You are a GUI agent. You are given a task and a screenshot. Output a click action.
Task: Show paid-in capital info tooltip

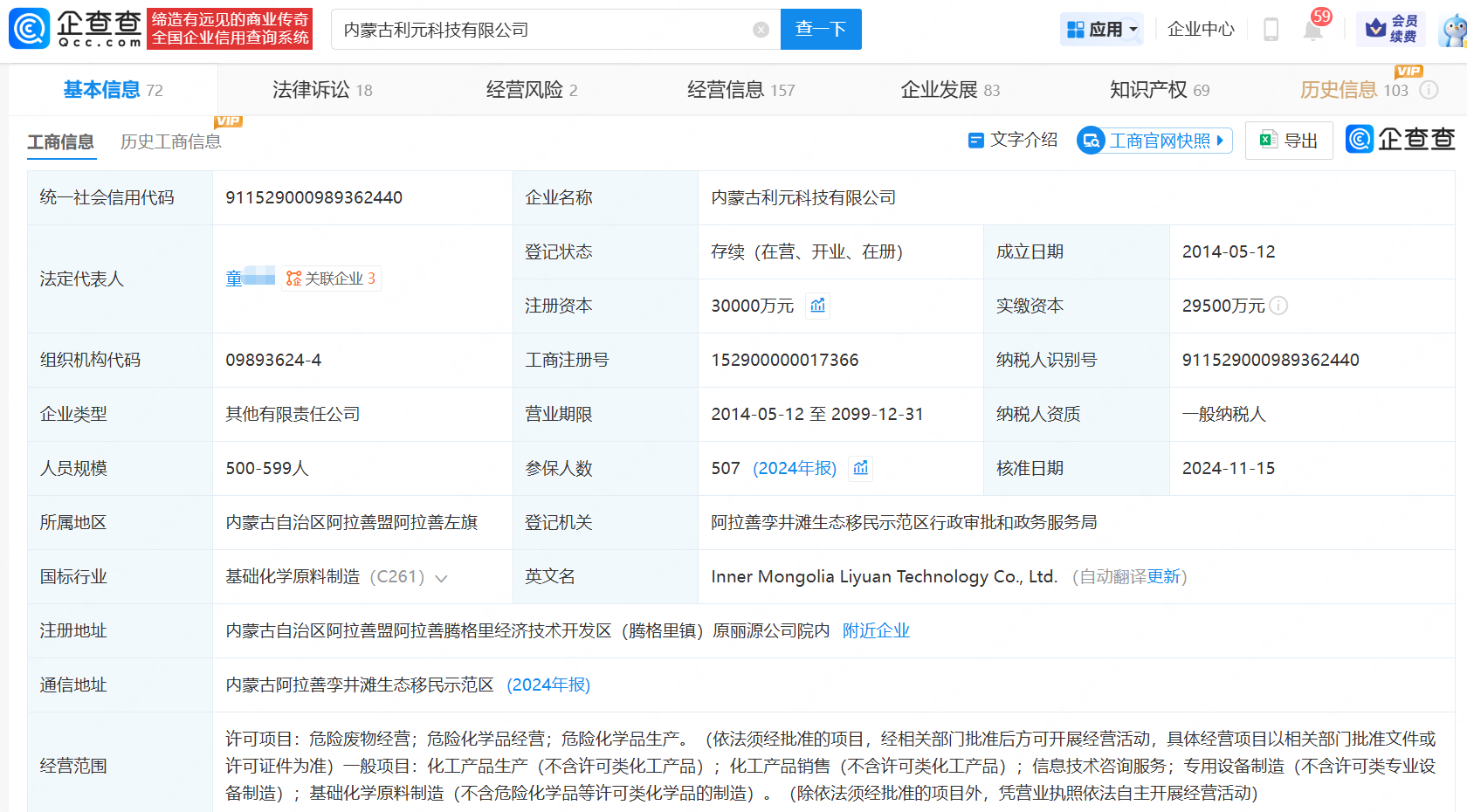(1278, 306)
